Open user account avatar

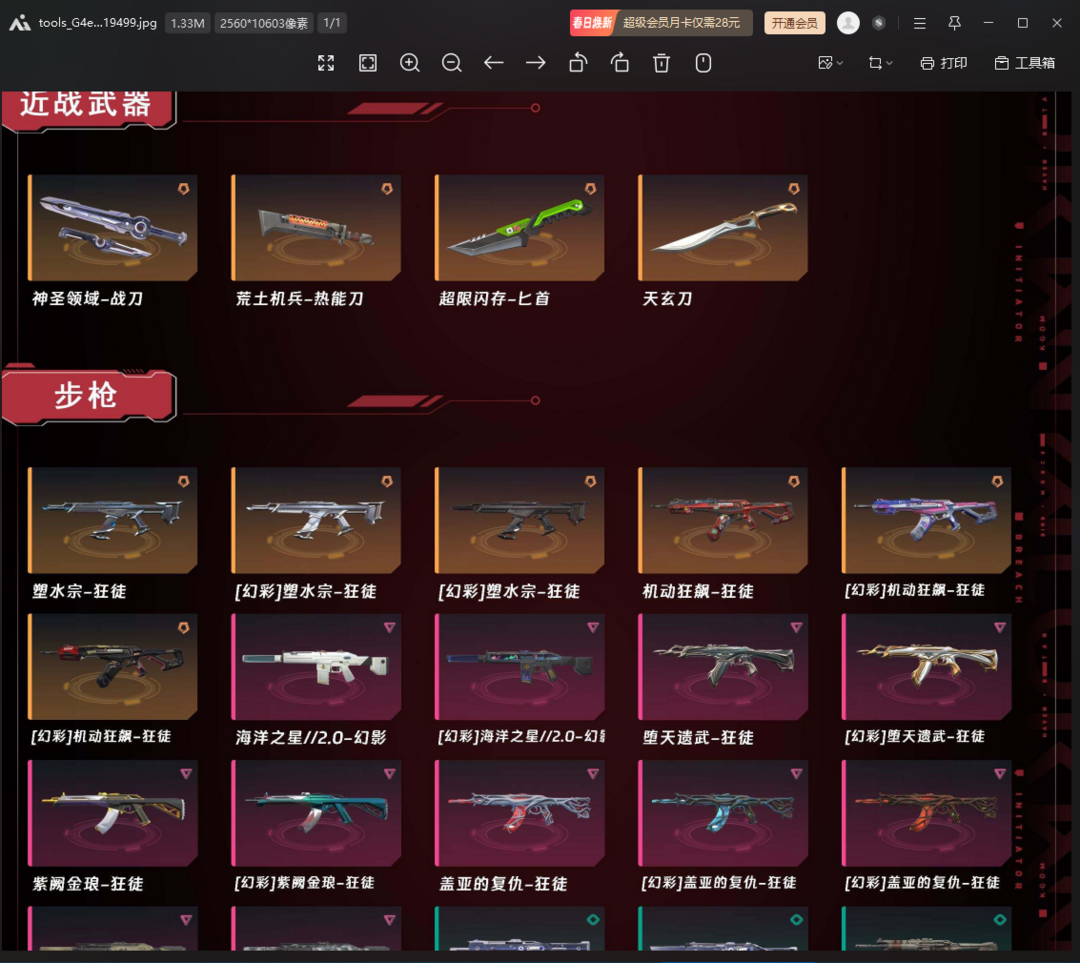click(x=848, y=23)
